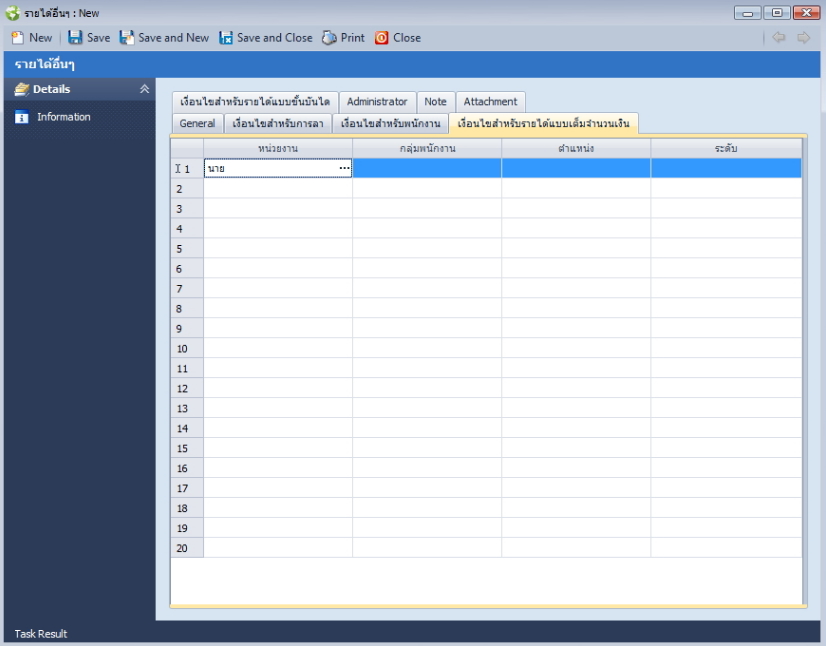Select row header number 5

coord(187,249)
